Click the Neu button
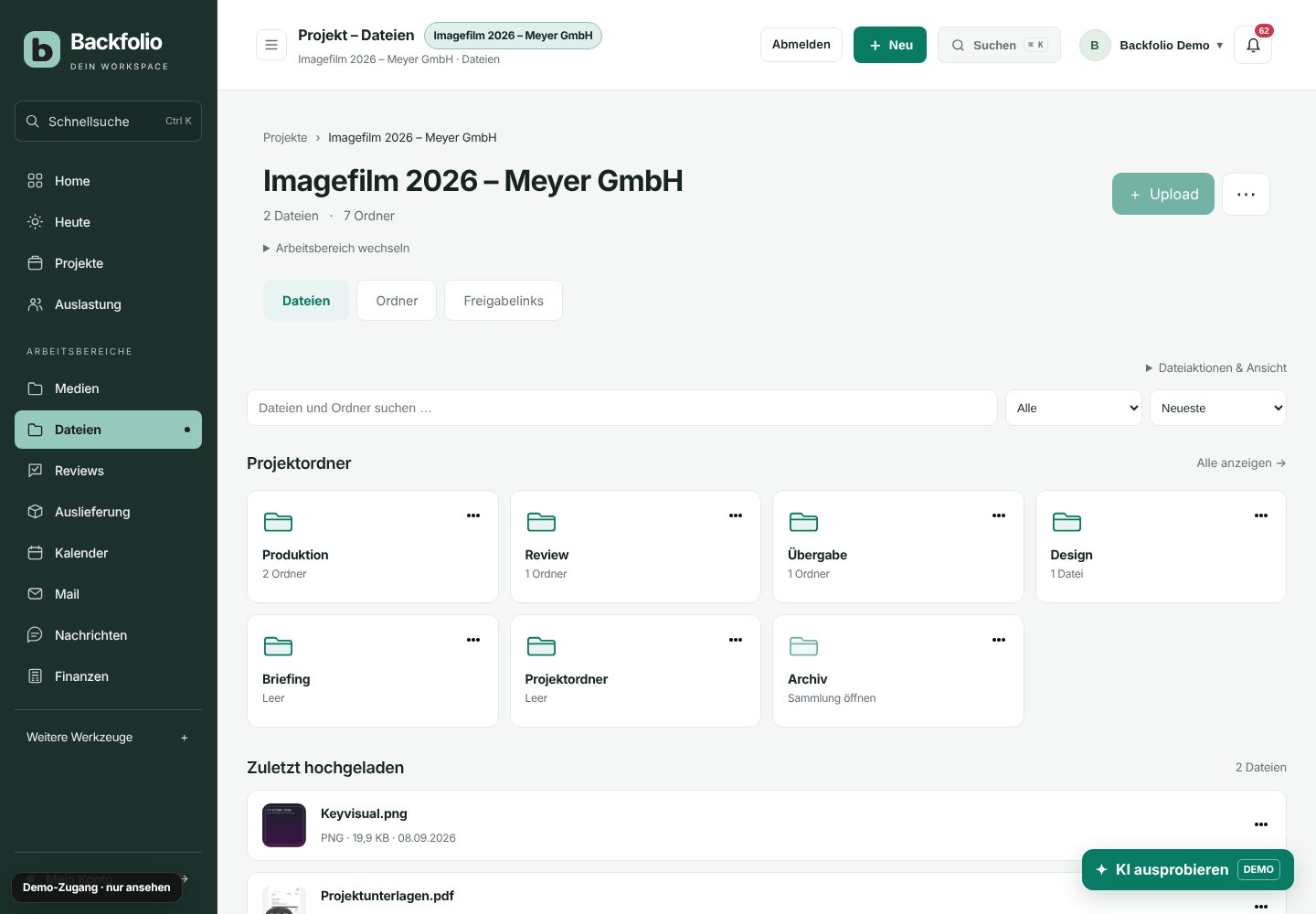This screenshot has width=1316, height=914. (890, 45)
